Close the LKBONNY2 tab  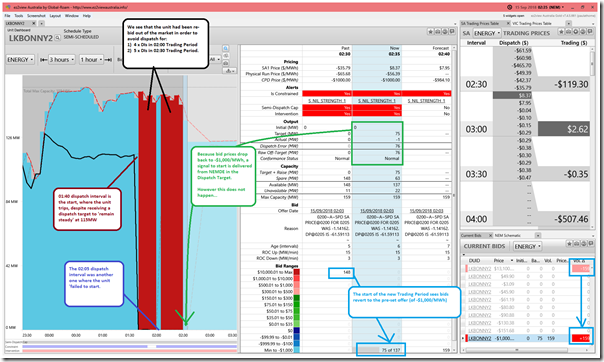[34, 23]
